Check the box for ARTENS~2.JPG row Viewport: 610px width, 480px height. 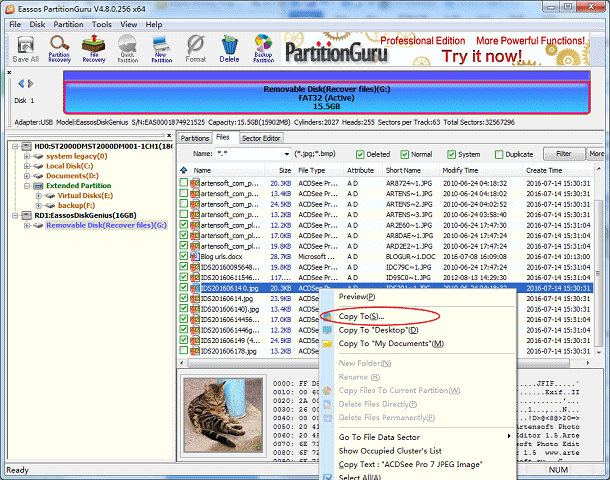click(x=184, y=203)
